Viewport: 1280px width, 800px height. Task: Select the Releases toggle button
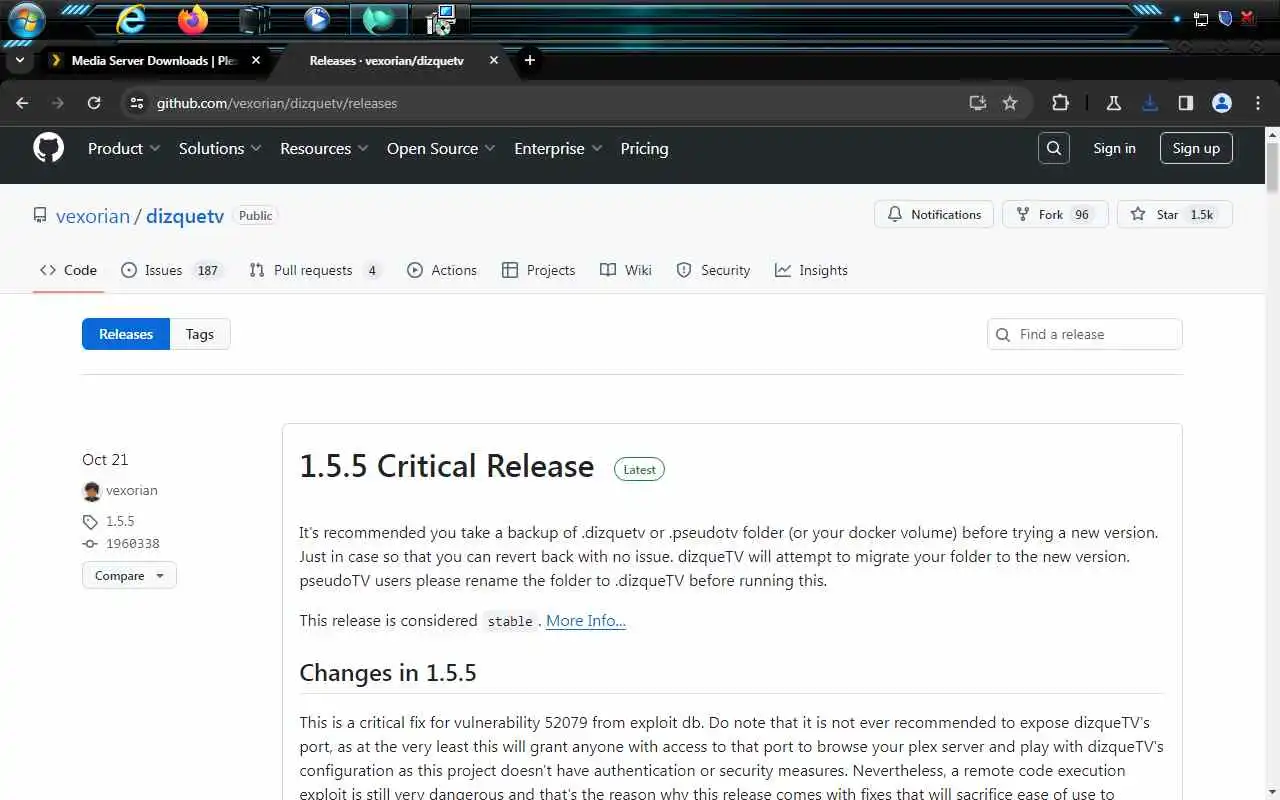click(126, 334)
